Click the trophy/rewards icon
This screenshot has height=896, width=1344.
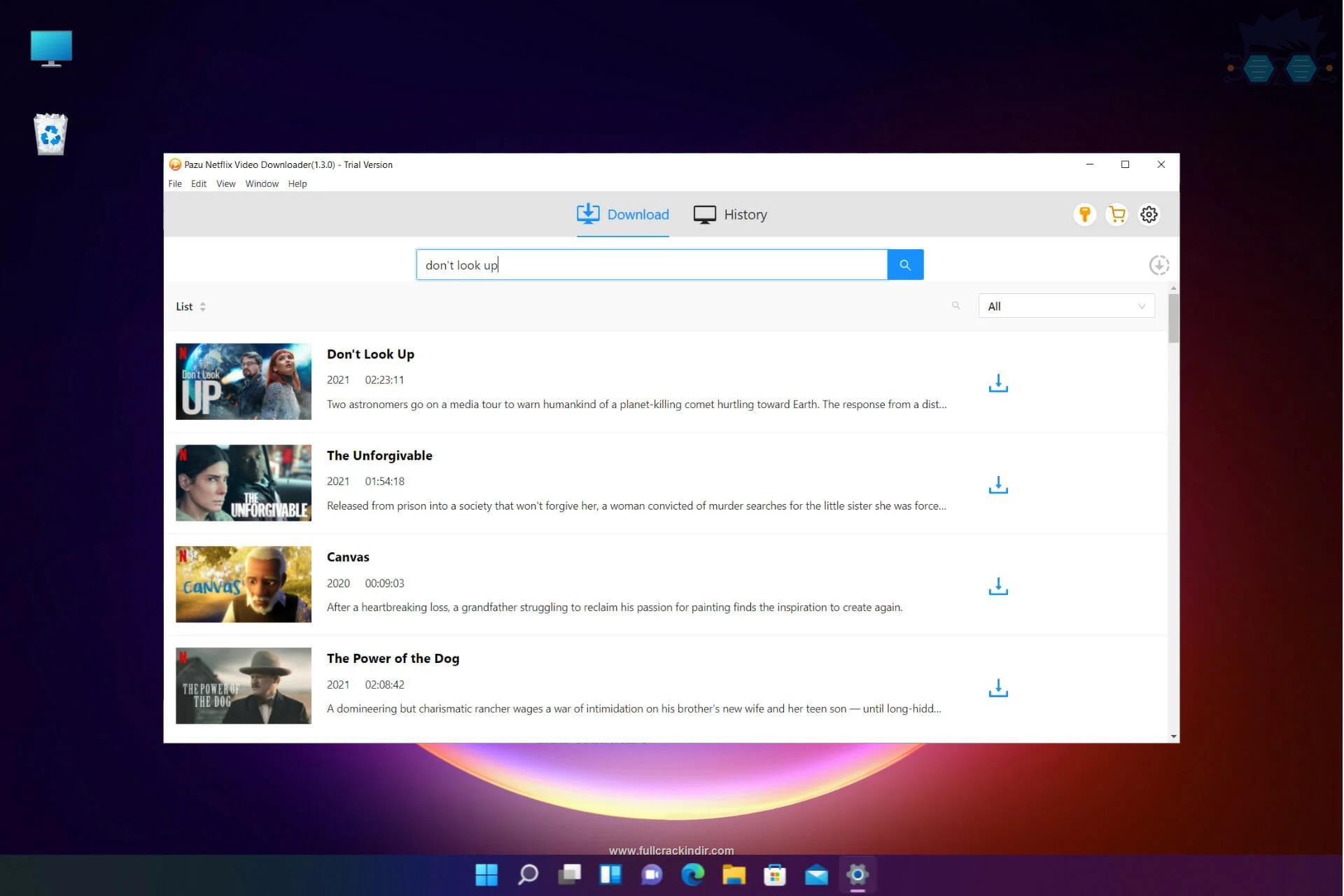[x=1084, y=214]
